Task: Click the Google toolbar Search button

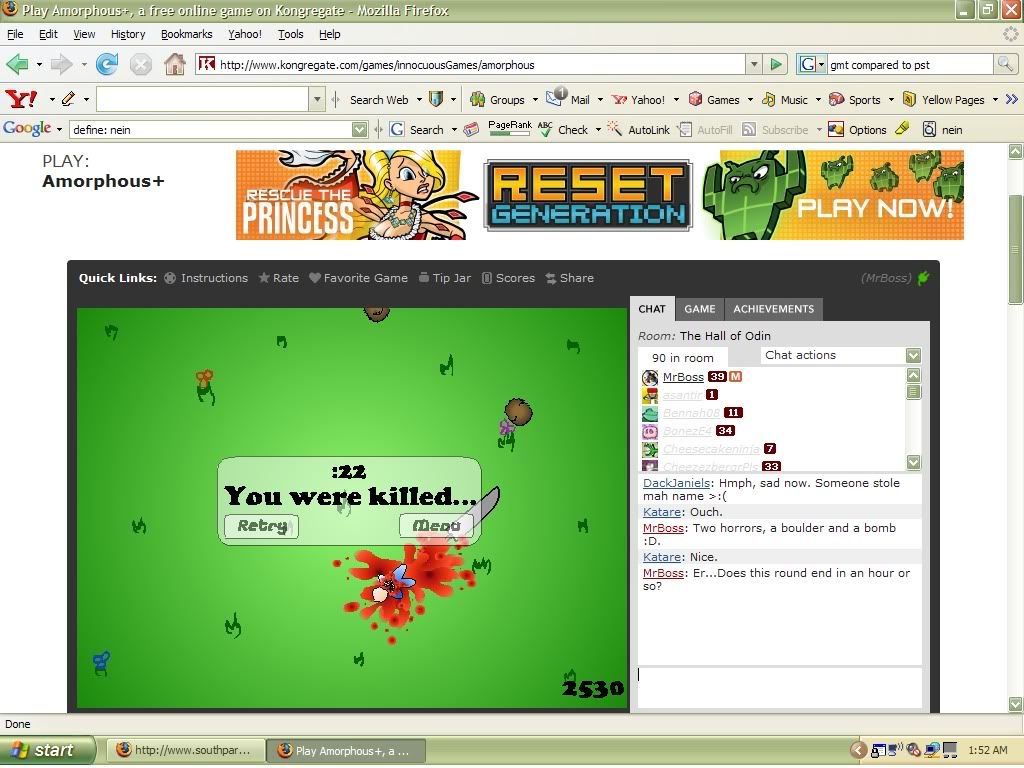Action: click(417, 129)
